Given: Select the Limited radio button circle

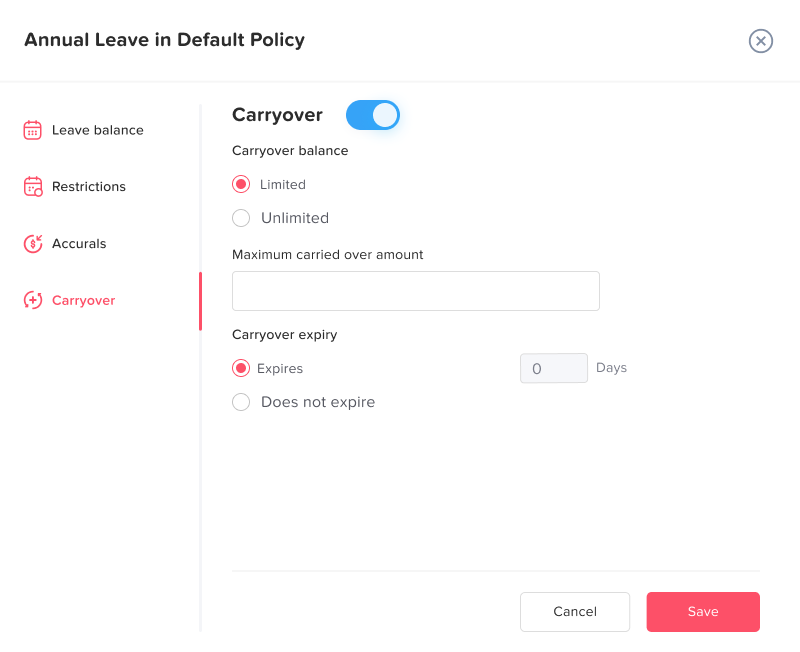Looking at the screenshot, I should pyautogui.click(x=241, y=184).
